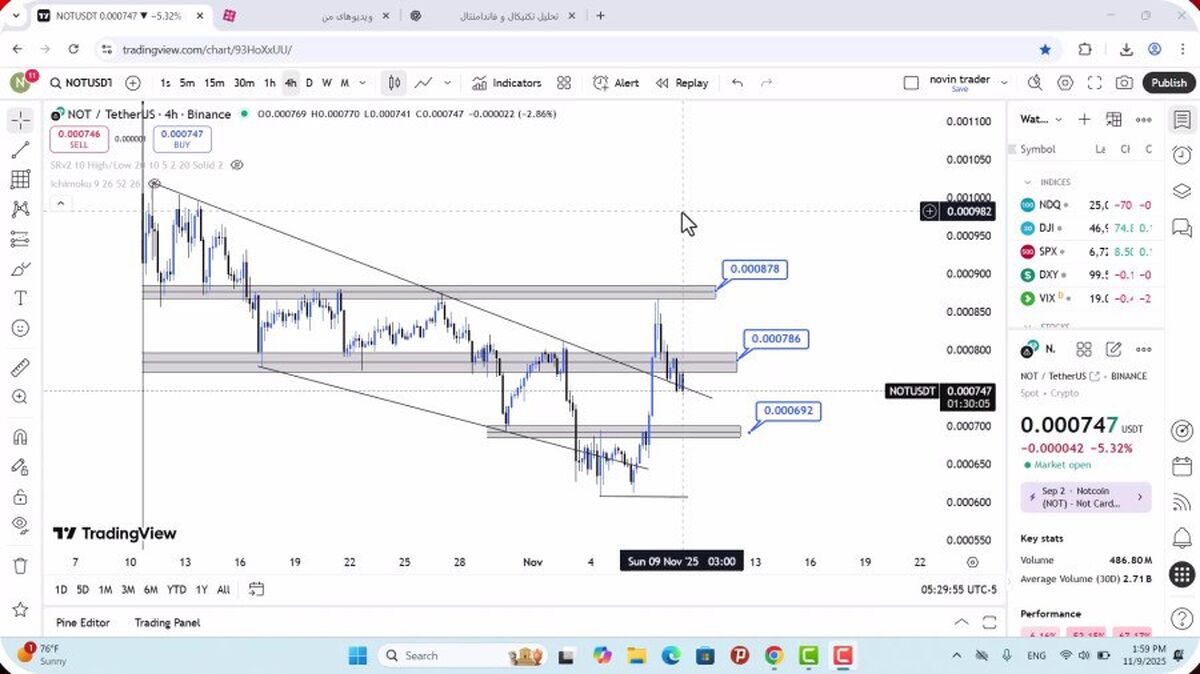This screenshot has height=674, width=1200.
Task: Lock all drawing tools
Action: [x=20, y=496]
